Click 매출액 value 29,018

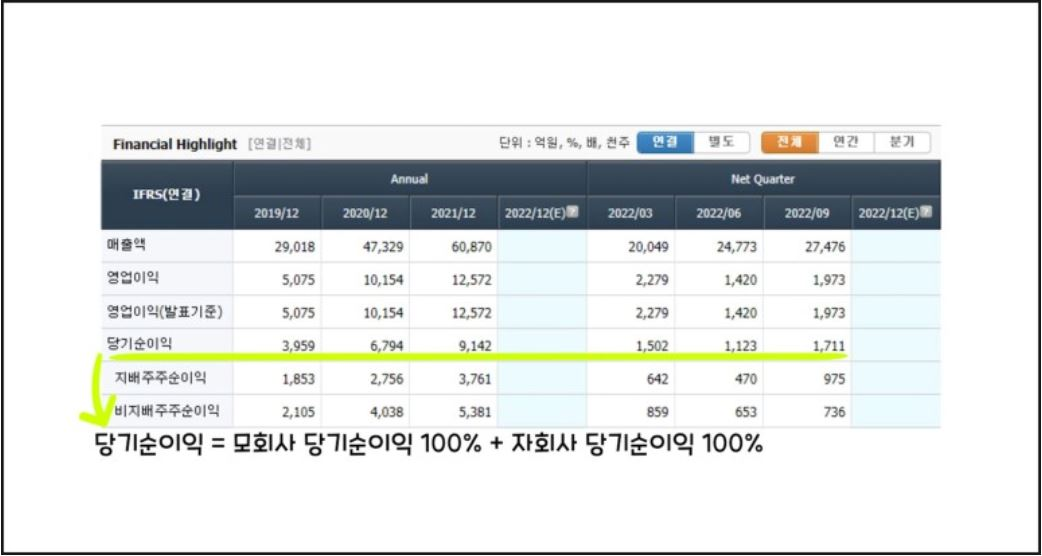coord(294,247)
